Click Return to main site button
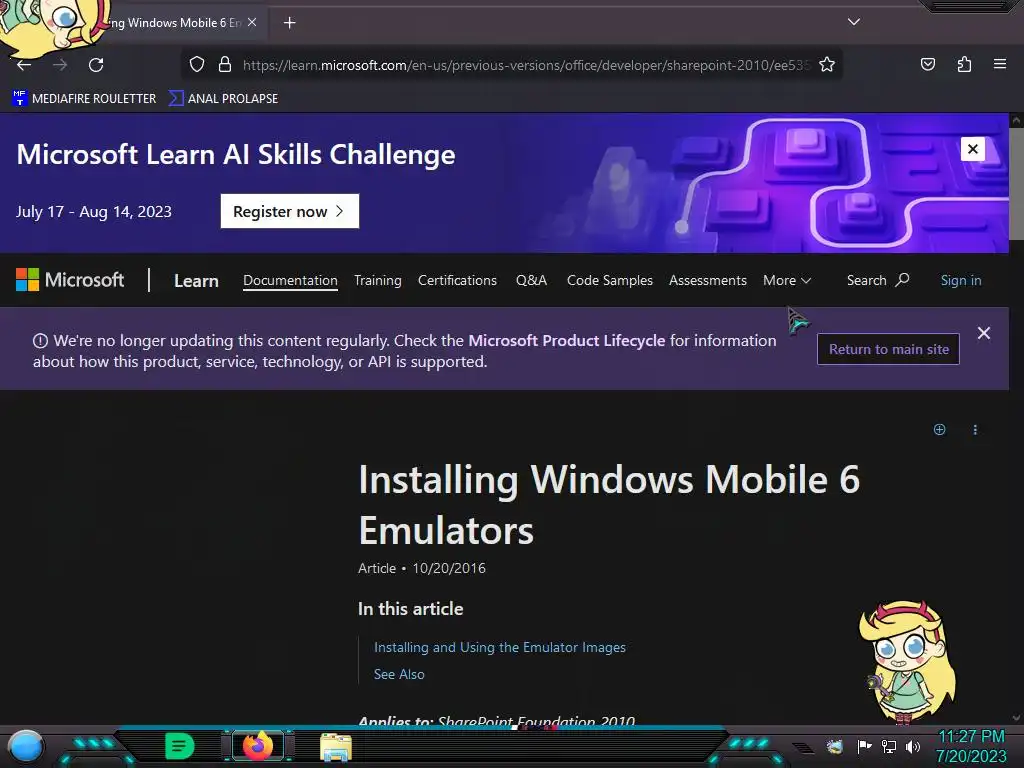 888,349
